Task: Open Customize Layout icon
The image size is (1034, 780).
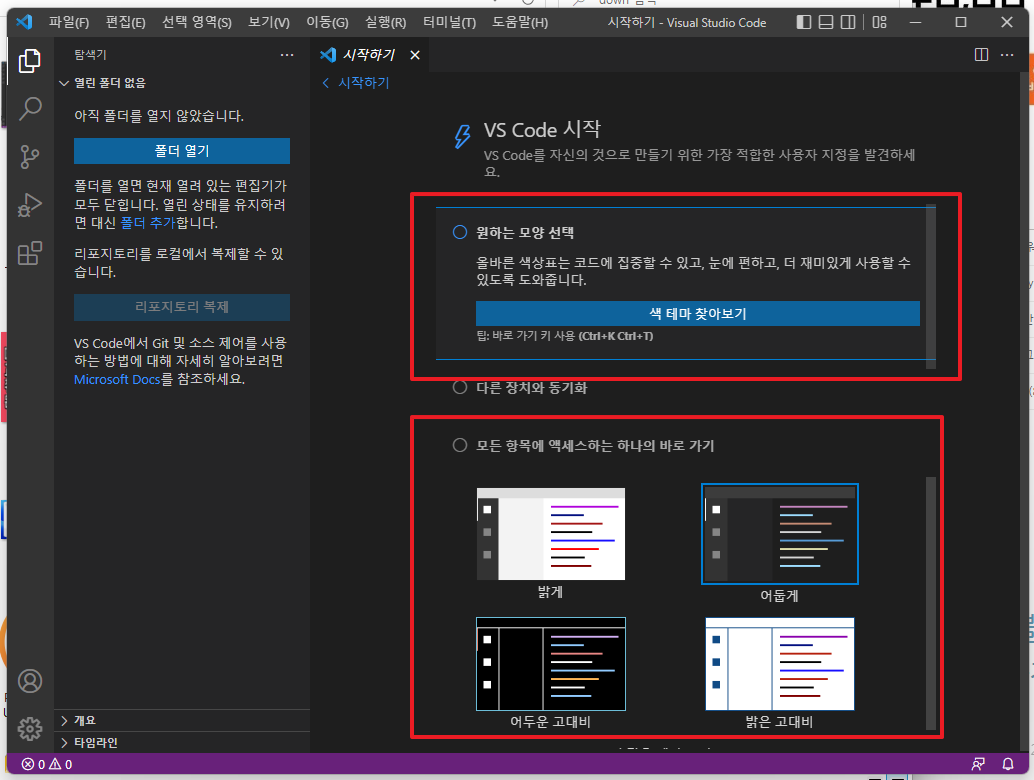Action: 880,22
